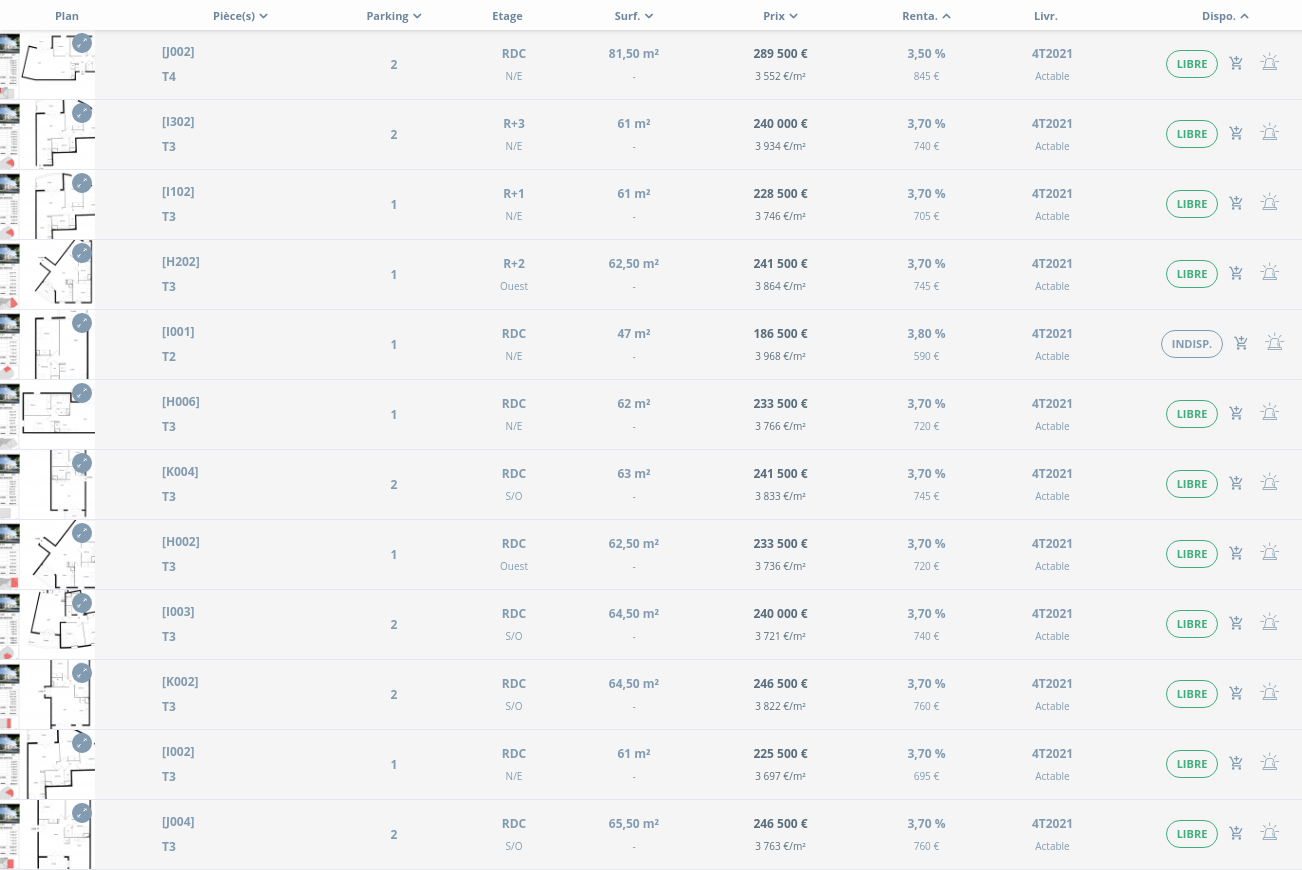1302x870 pixels.
Task: Sort the list by Parking
Action: click(393, 16)
